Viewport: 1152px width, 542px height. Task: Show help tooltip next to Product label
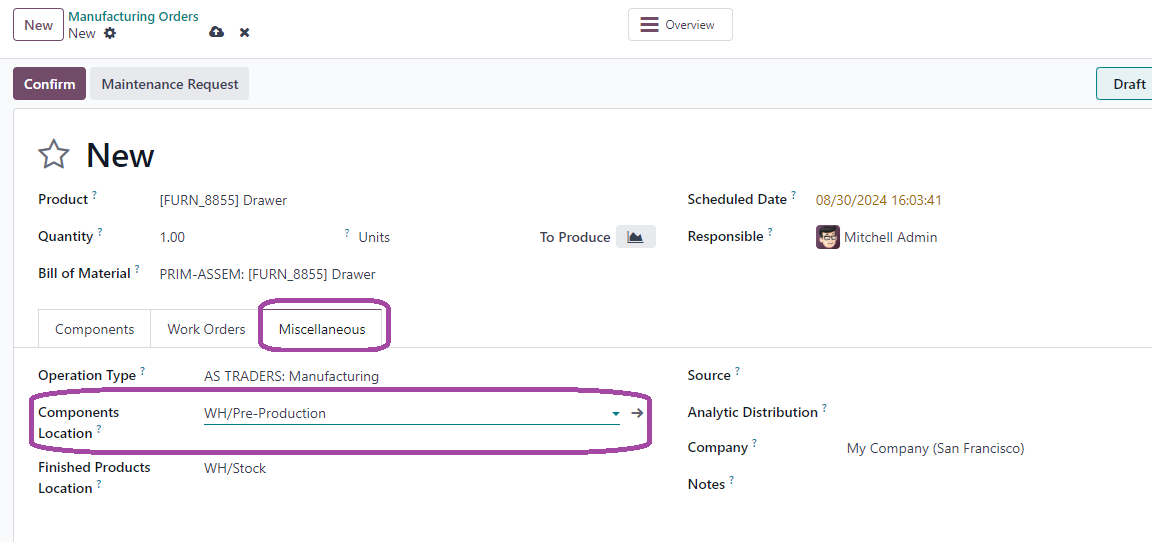tap(95, 195)
